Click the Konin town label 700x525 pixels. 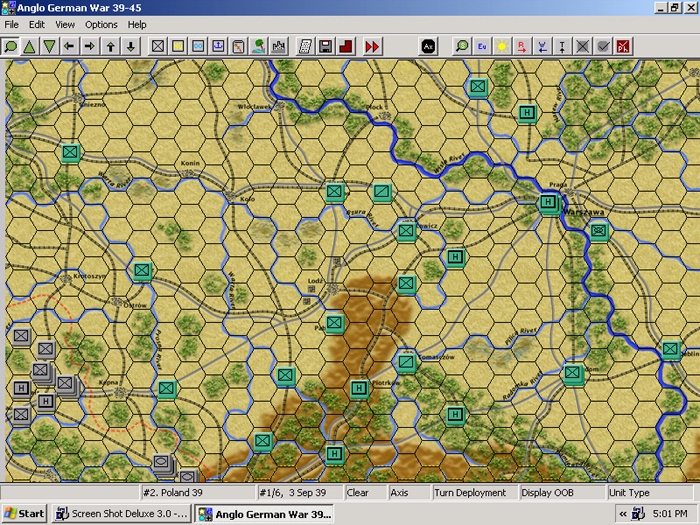pos(190,163)
